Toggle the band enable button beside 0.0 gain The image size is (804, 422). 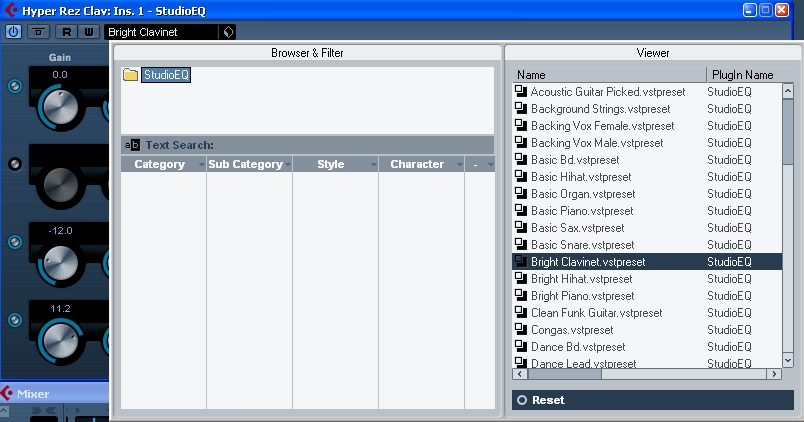pos(15,86)
